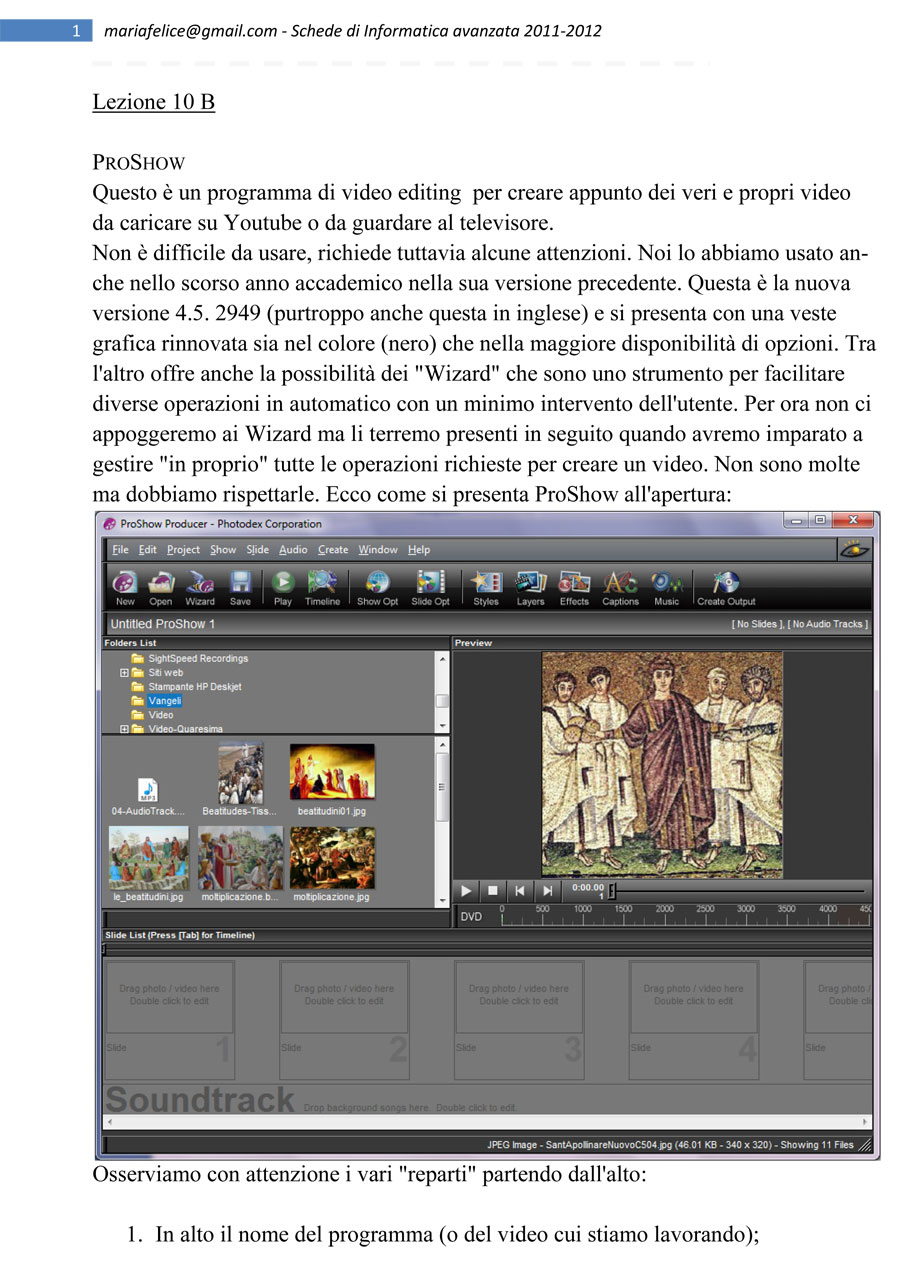The height and width of the screenshot is (1266, 900).
Task: Jump to previous slide in preview
Action: 520,890
